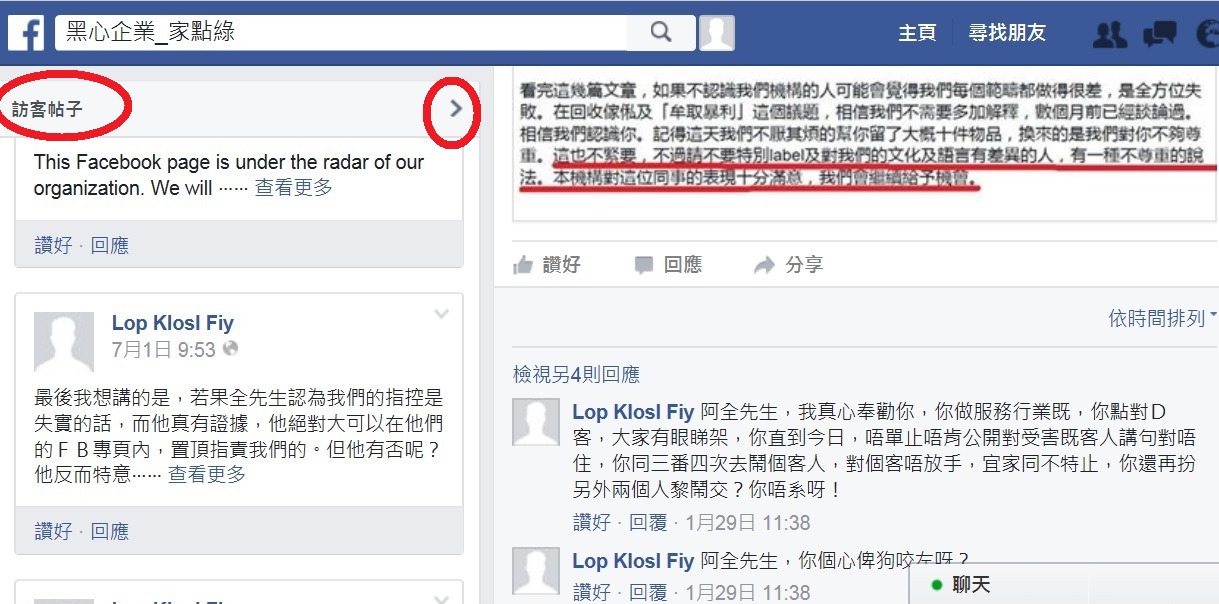
Task: Click the search magnifier icon
Action: coord(660,32)
